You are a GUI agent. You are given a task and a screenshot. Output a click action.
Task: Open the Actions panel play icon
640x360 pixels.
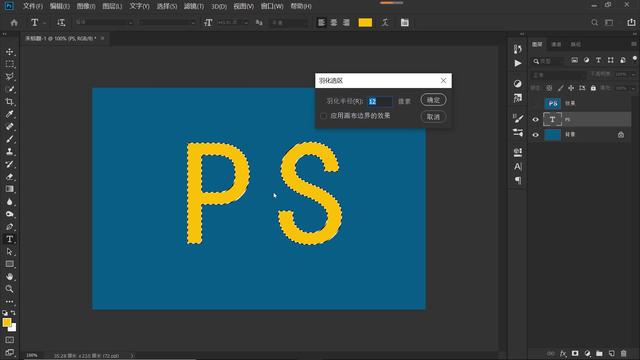518,63
